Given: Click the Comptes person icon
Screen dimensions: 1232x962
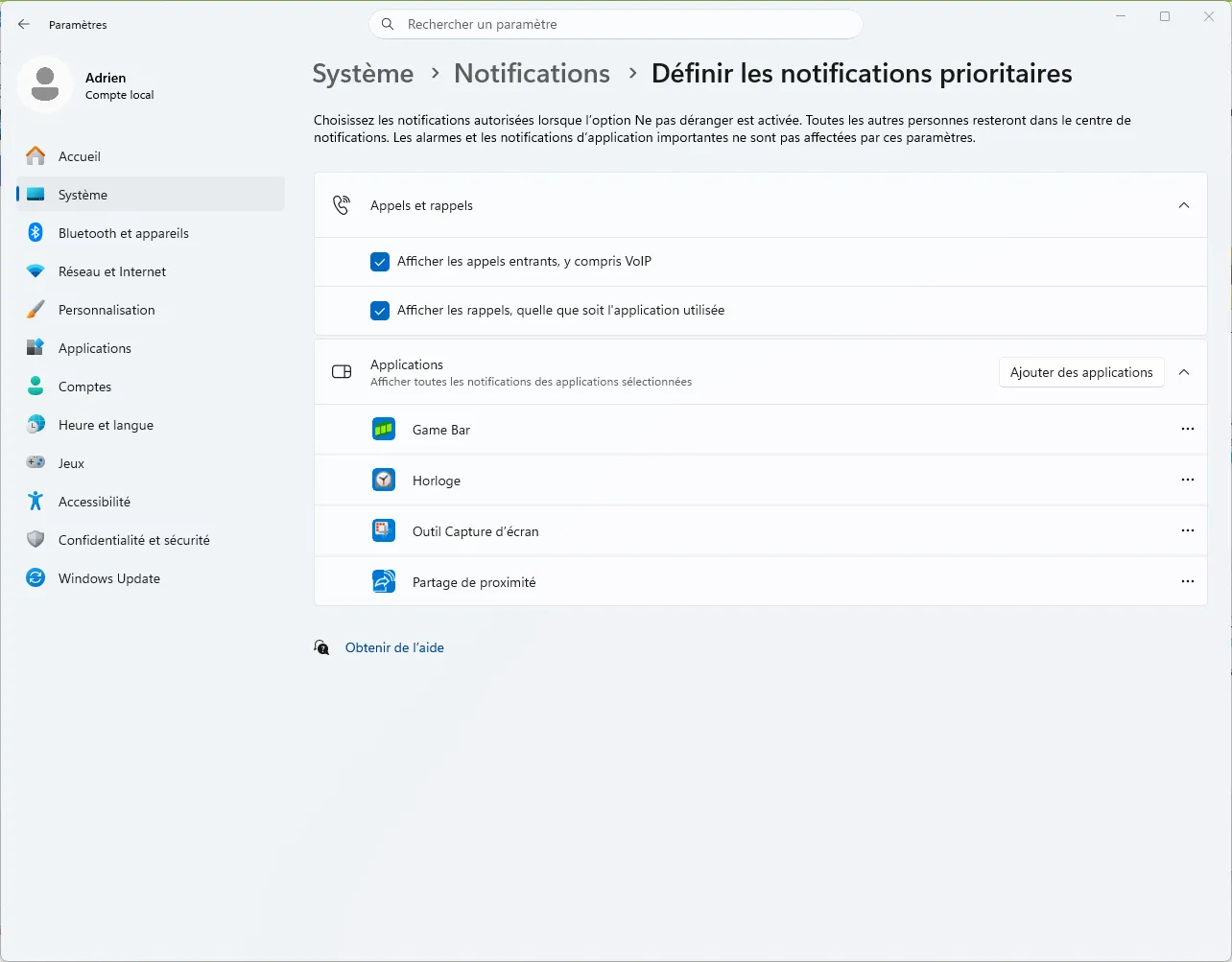Looking at the screenshot, I should [36, 387].
